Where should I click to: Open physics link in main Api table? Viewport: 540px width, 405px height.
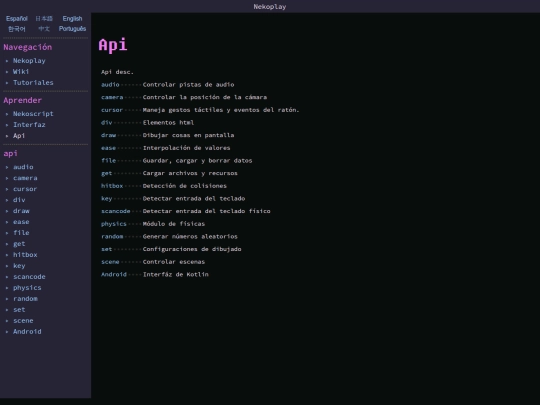tap(114, 224)
